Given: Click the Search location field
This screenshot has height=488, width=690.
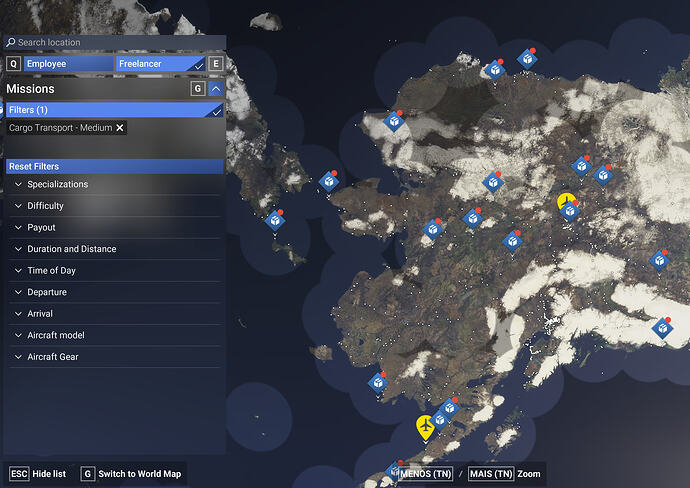Looking at the screenshot, I should point(115,42).
